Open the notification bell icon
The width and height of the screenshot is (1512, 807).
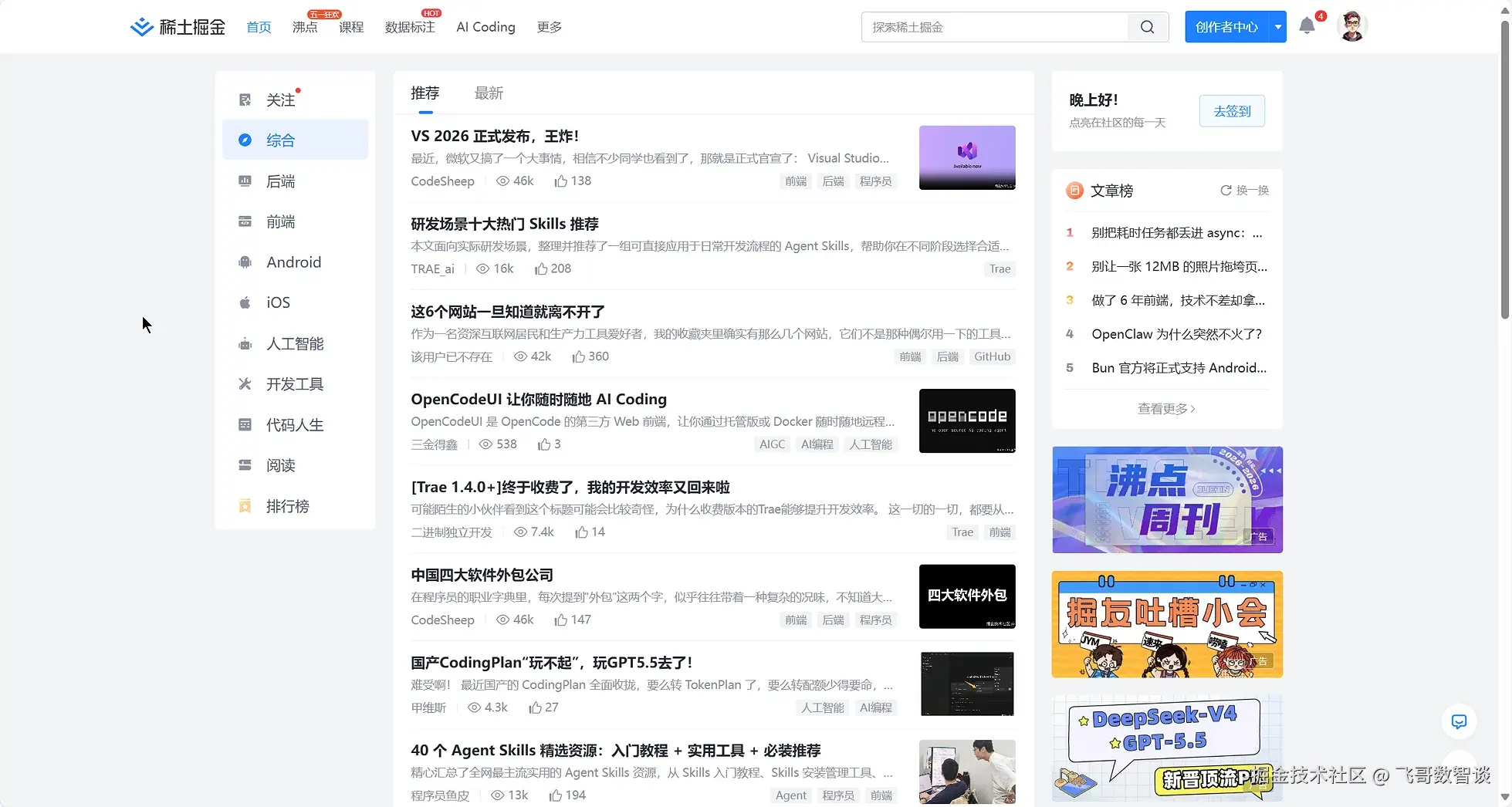pos(1307,26)
